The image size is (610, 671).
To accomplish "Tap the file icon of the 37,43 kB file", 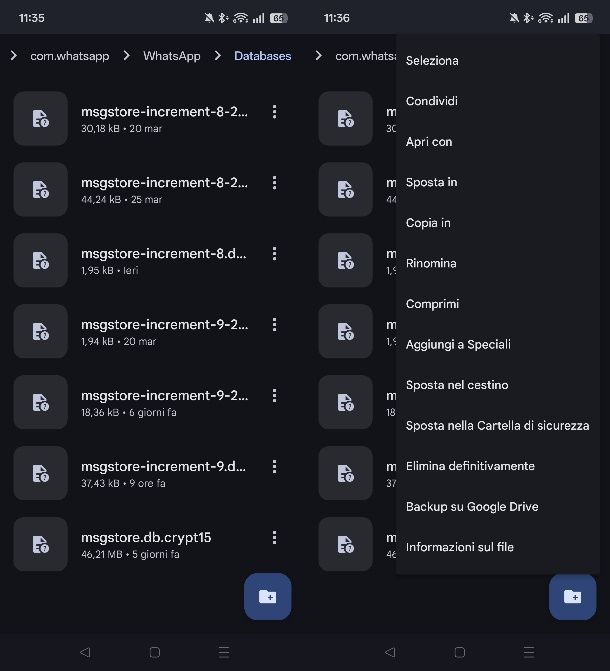I will (41, 473).
